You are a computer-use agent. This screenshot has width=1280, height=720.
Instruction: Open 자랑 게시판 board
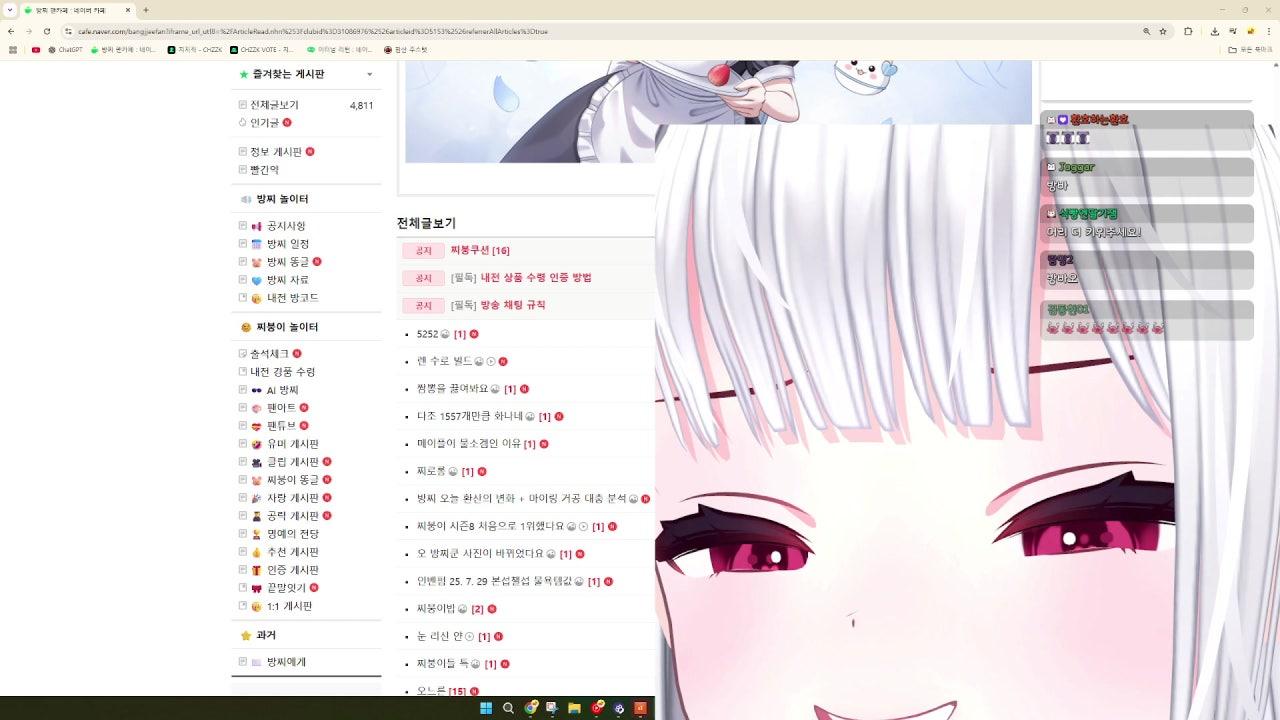click(x=293, y=498)
